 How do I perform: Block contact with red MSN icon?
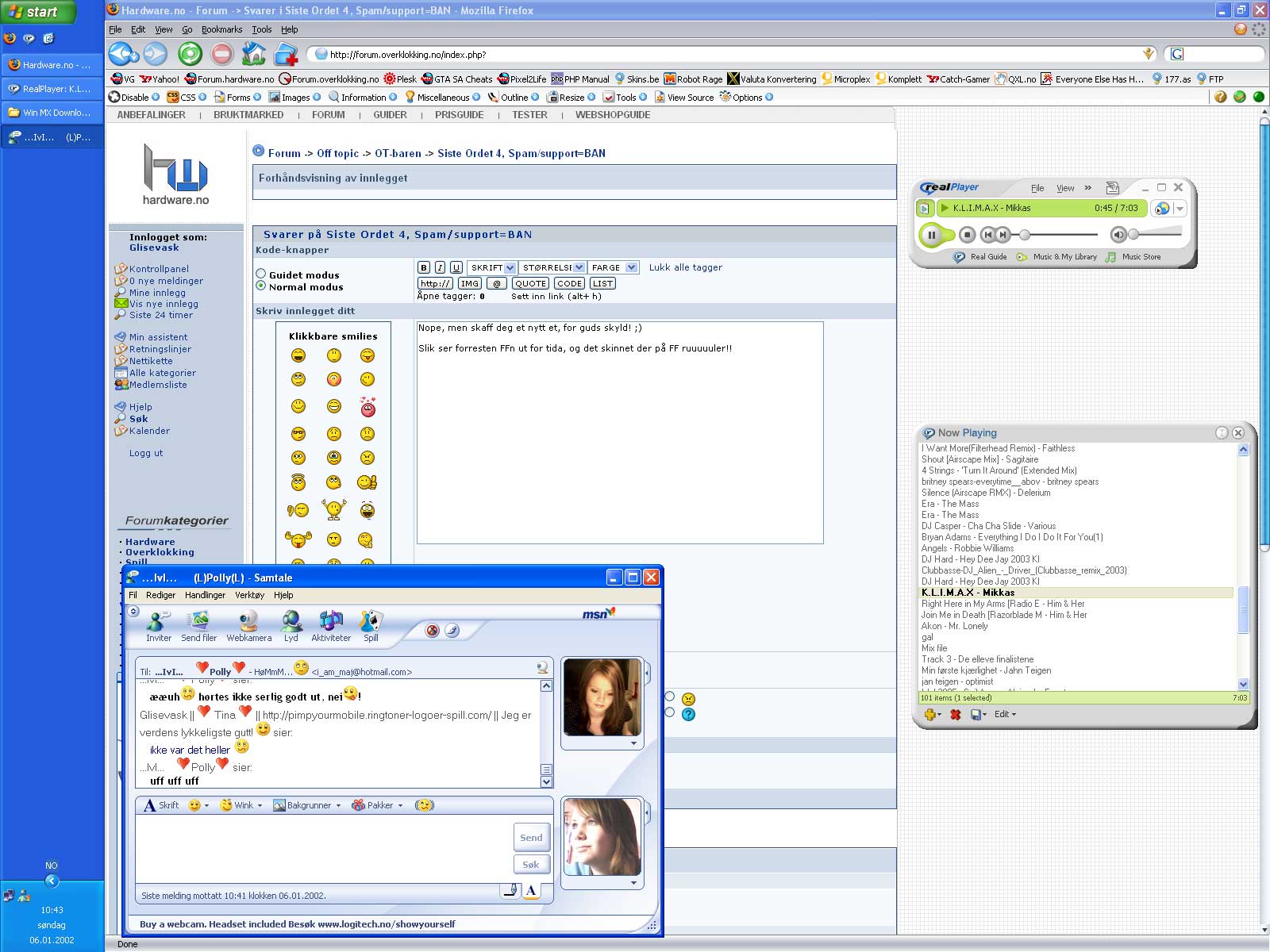pyautogui.click(x=433, y=631)
